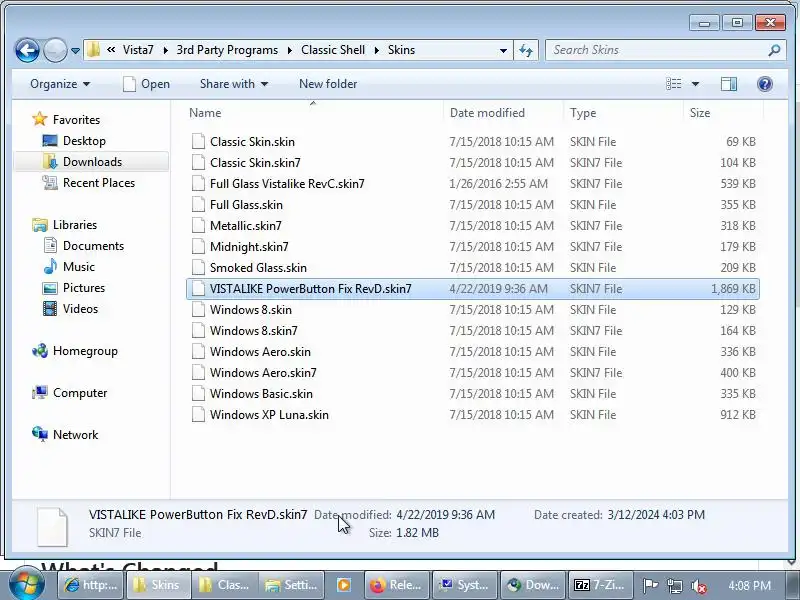Sort by the Date modified column
This screenshot has height=600, width=800.
[504, 113]
